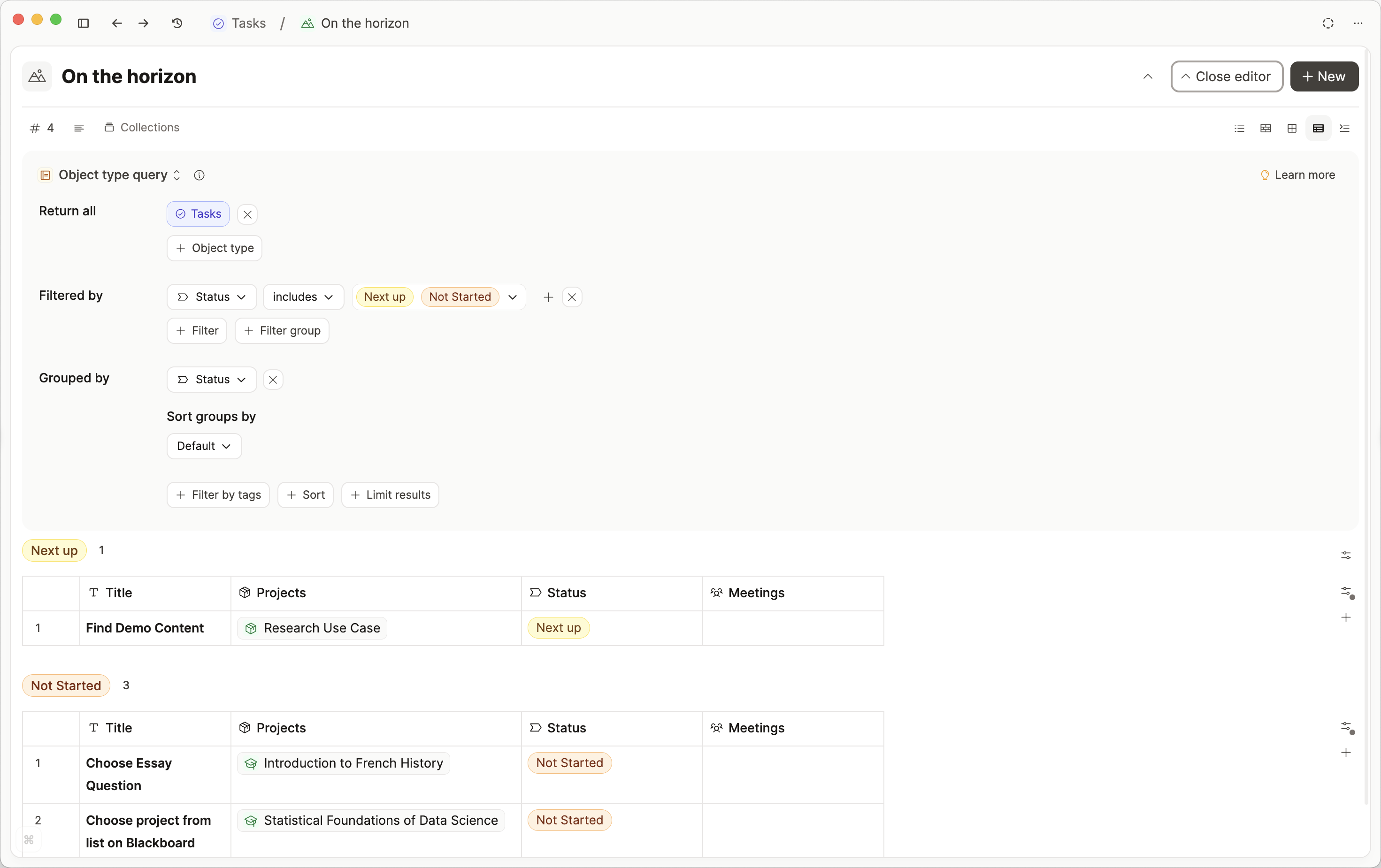Click the info icon beside Object type query
The width and height of the screenshot is (1381, 868).
click(x=199, y=175)
